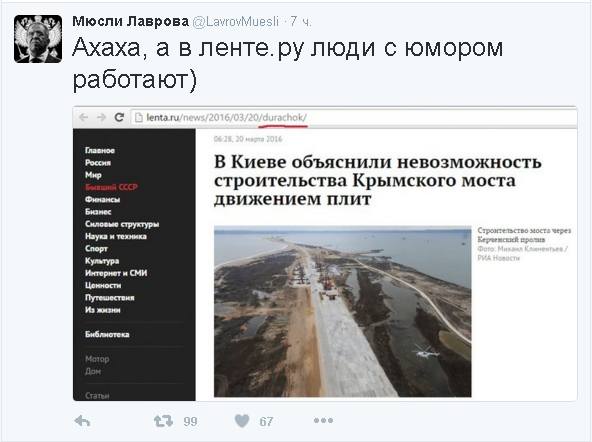The image size is (592, 442).
Task: Open the three-dots more options menu
Action: point(323,420)
